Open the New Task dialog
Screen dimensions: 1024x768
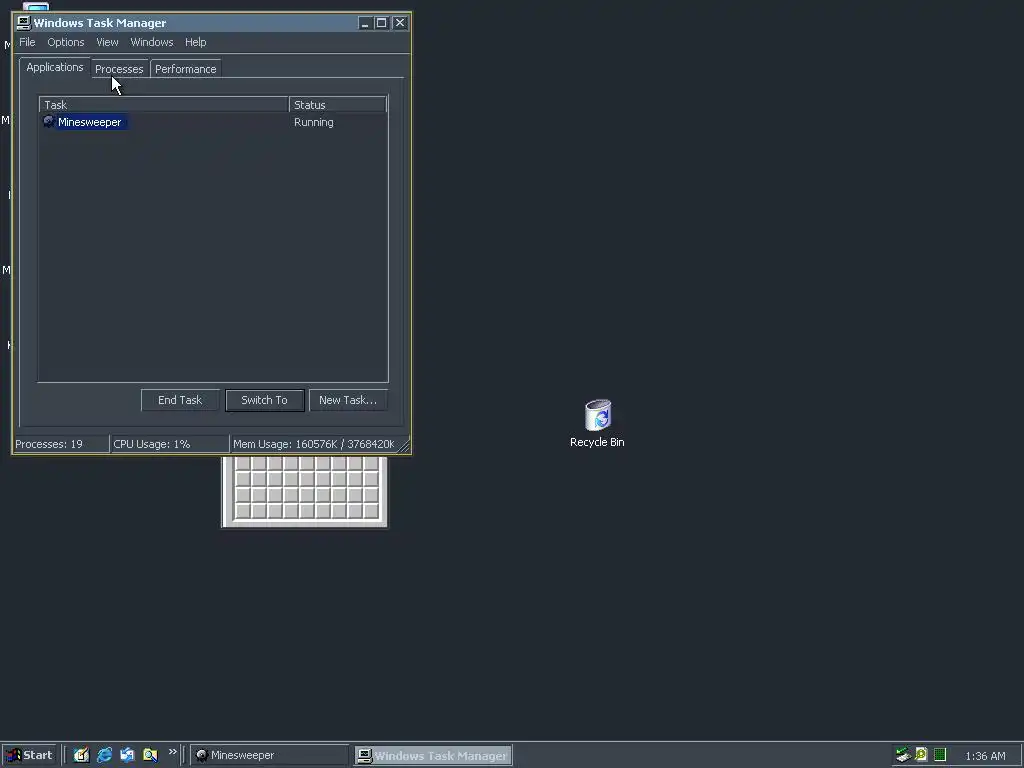(x=348, y=400)
